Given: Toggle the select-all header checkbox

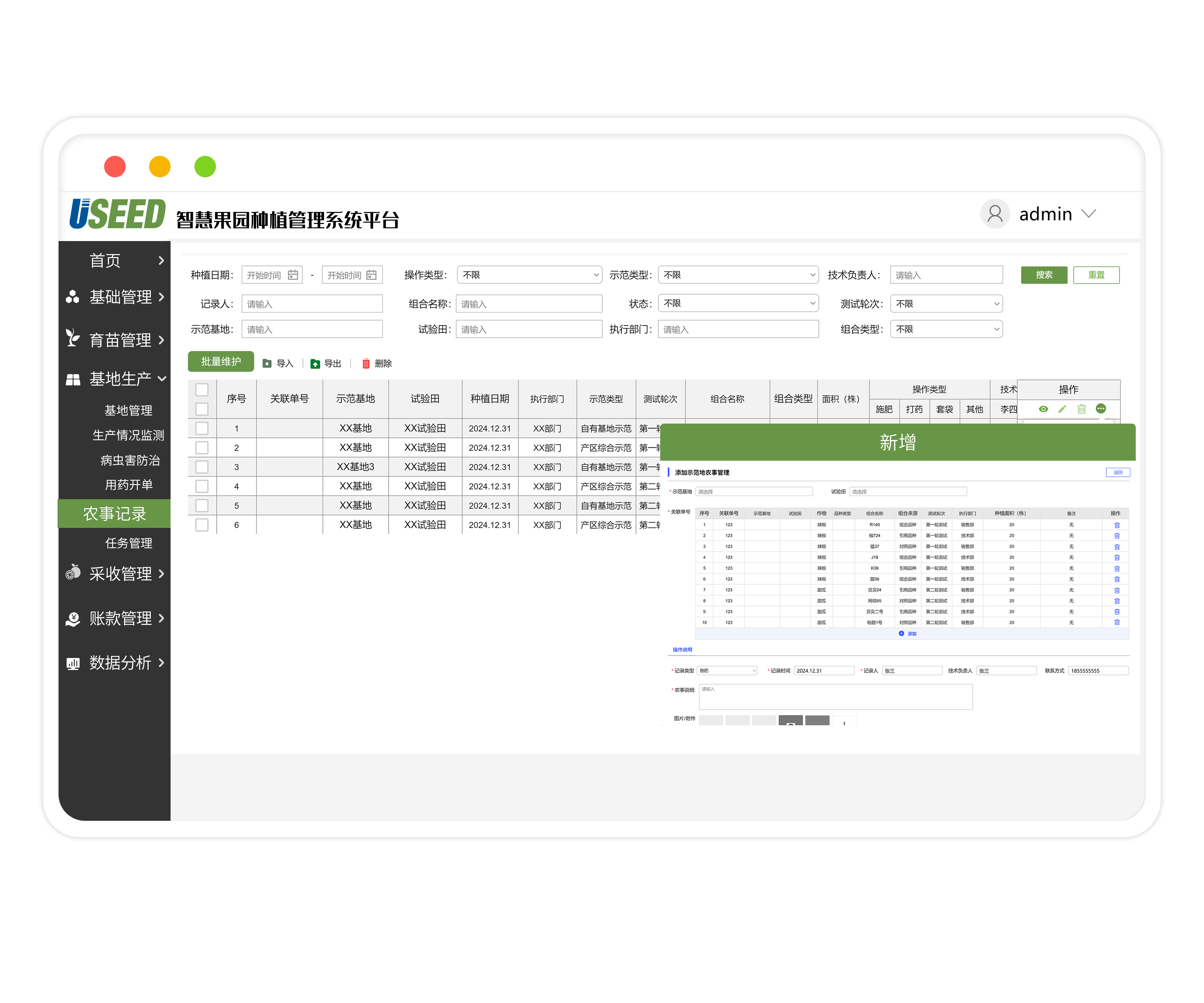Looking at the screenshot, I should (x=202, y=390).
